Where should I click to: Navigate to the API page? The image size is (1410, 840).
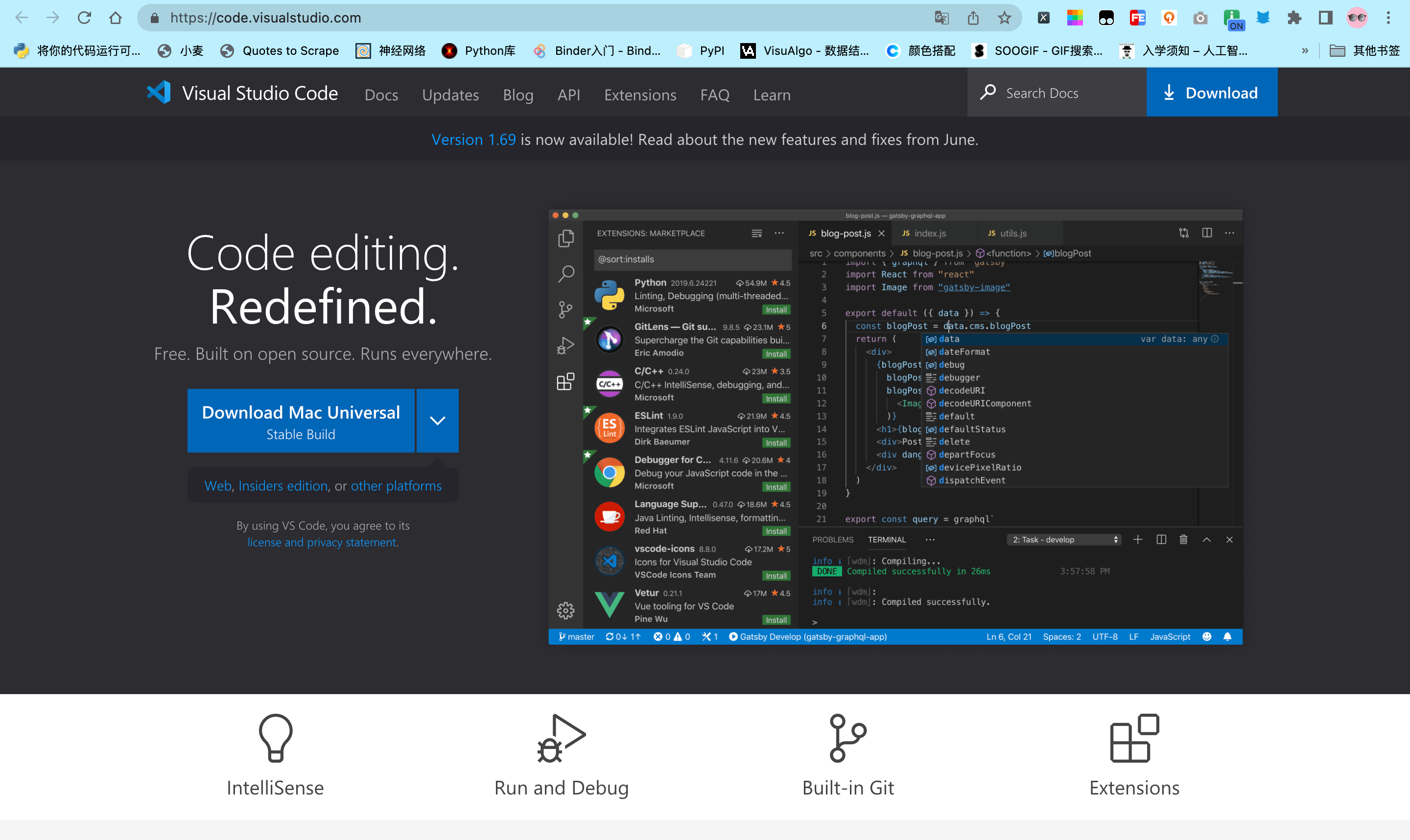[569, 94]
